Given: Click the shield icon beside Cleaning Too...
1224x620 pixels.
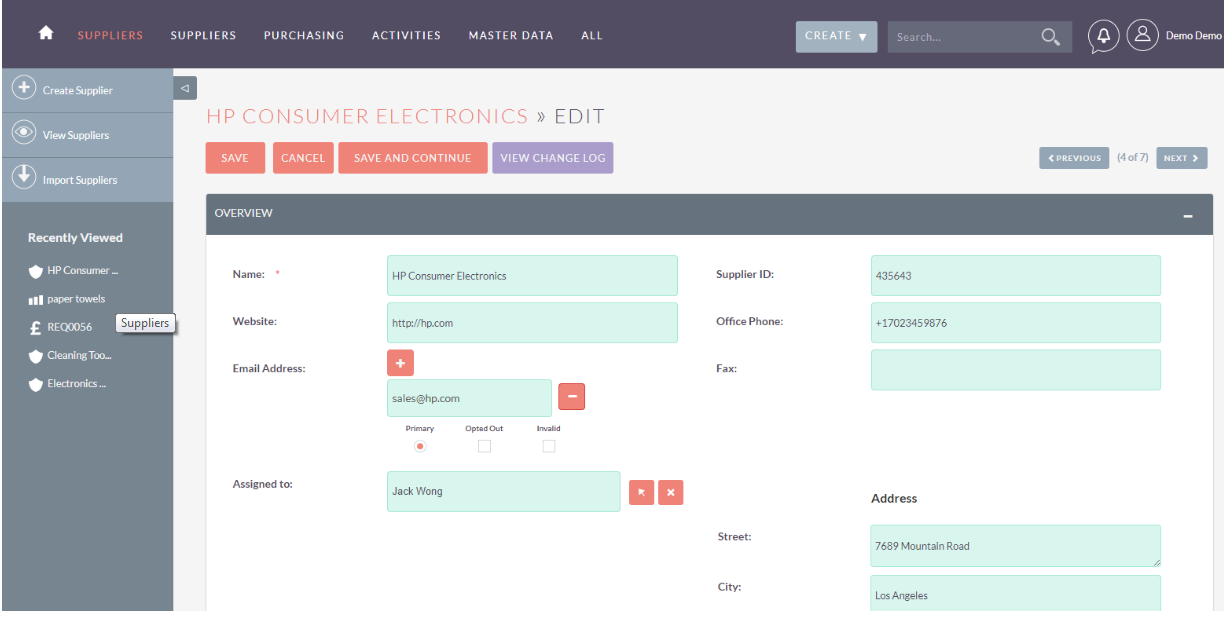Looking at the screenshot, I should tap(36, 355).
